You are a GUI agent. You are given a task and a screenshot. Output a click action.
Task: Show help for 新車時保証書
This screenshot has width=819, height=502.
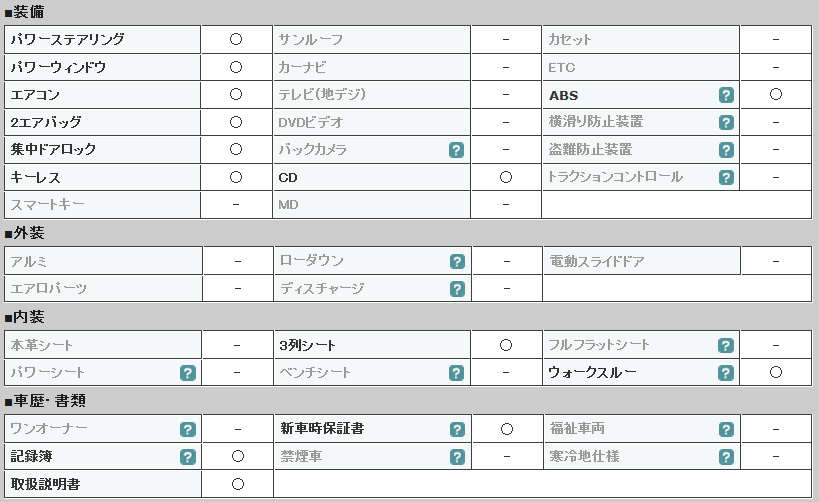pyautogui.click(x=457, y=429)
